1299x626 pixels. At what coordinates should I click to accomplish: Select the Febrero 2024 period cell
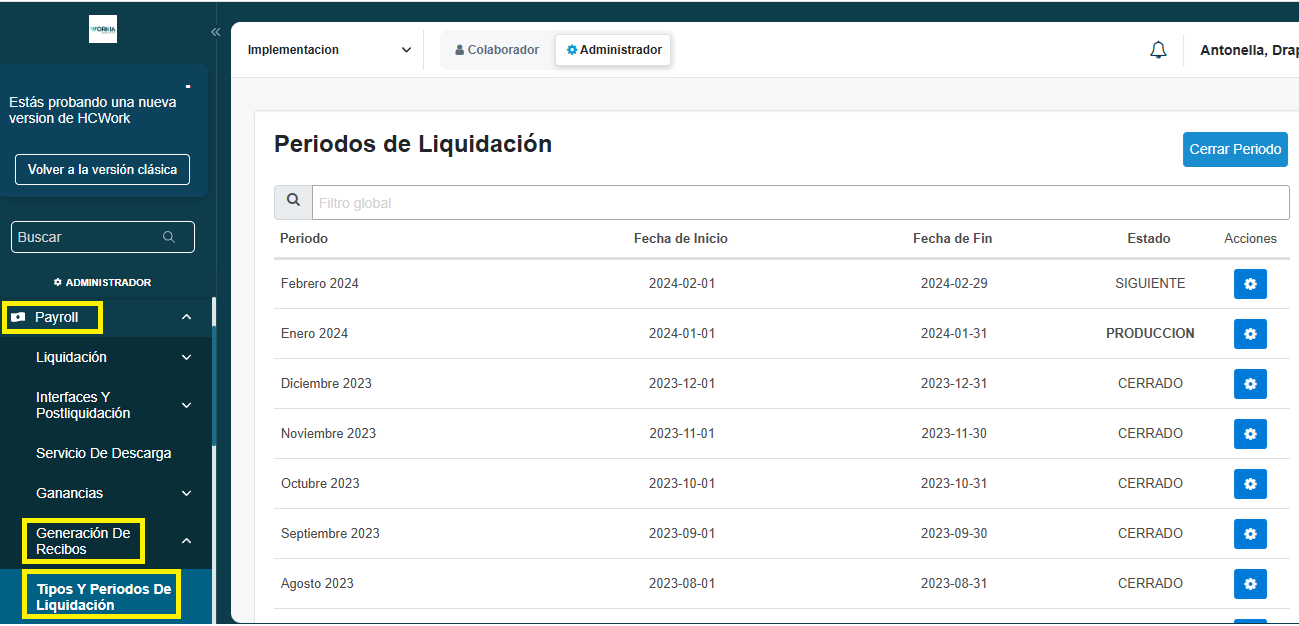[x=320, y=284]
